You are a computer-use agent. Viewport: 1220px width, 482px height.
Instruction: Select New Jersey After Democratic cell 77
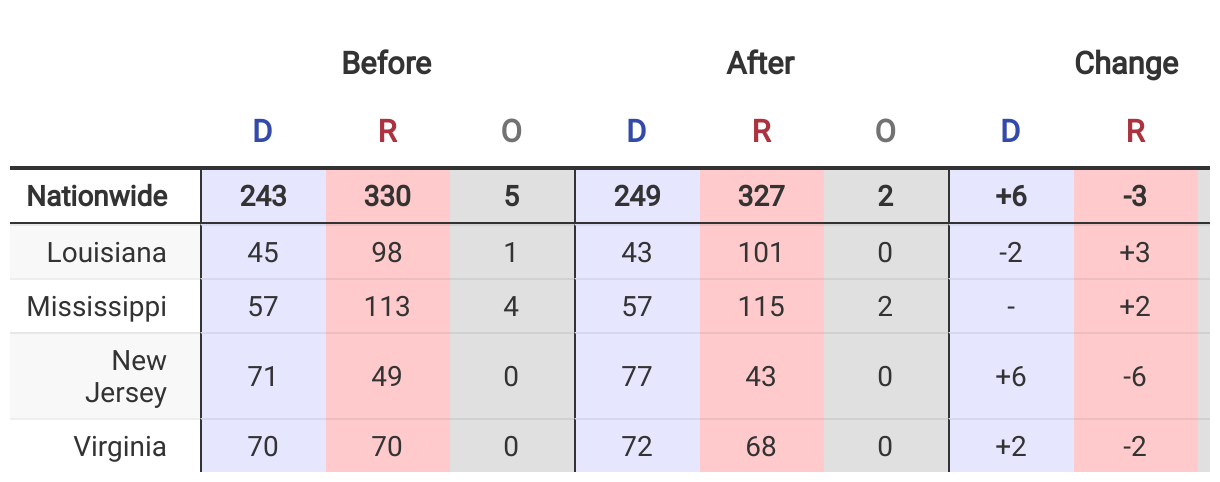[x=637, y=377]
